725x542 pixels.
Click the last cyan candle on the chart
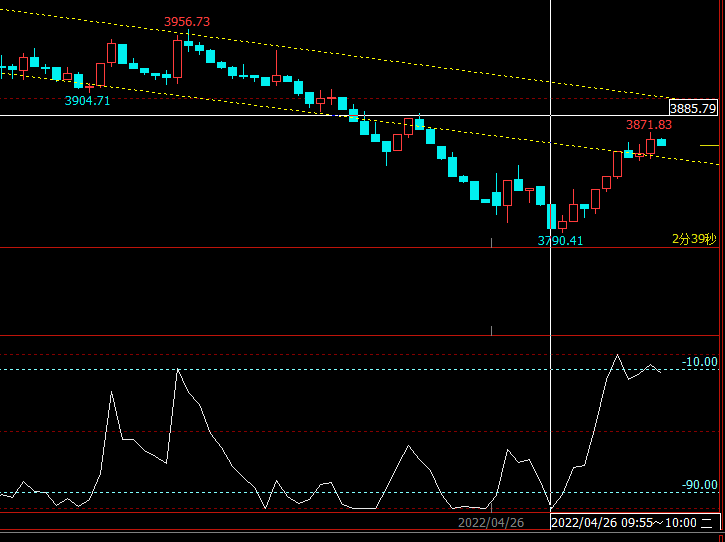[x=661, y=142]
